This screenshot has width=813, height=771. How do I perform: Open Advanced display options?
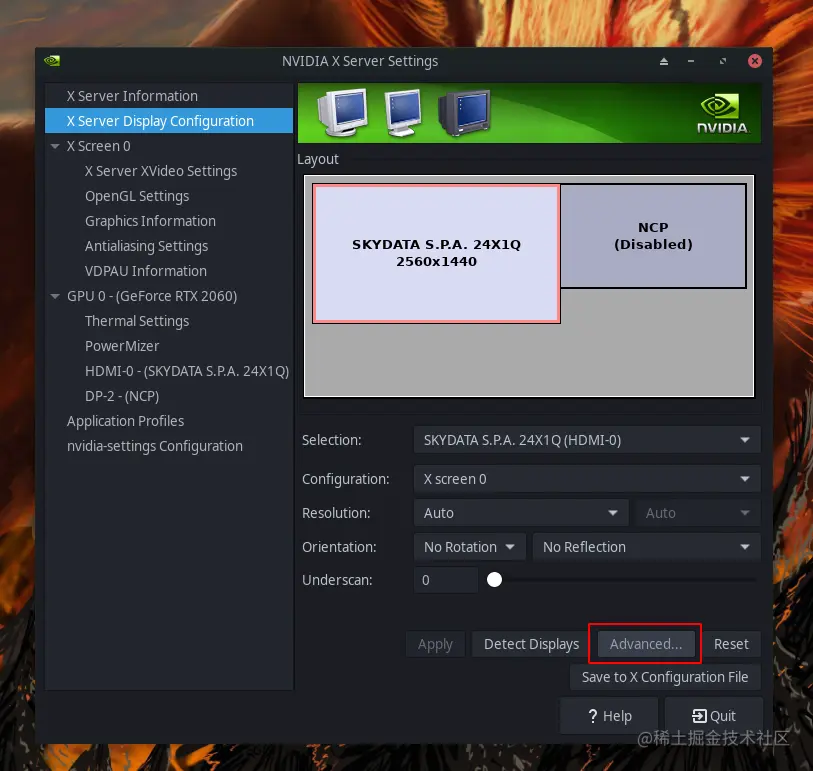click(x=646, y=644)
